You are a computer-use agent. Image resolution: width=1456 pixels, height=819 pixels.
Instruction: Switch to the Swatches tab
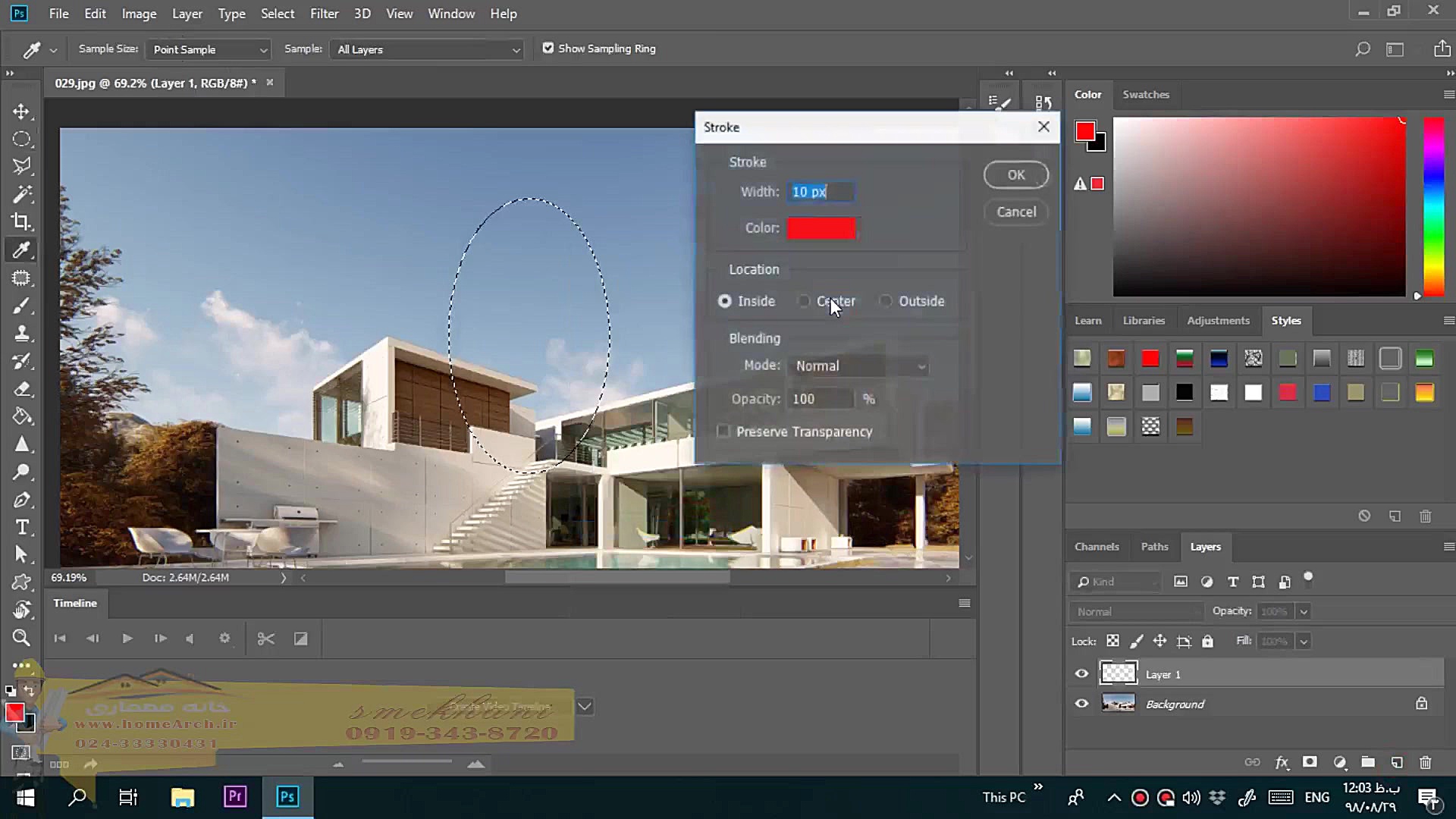point(1145,95)
